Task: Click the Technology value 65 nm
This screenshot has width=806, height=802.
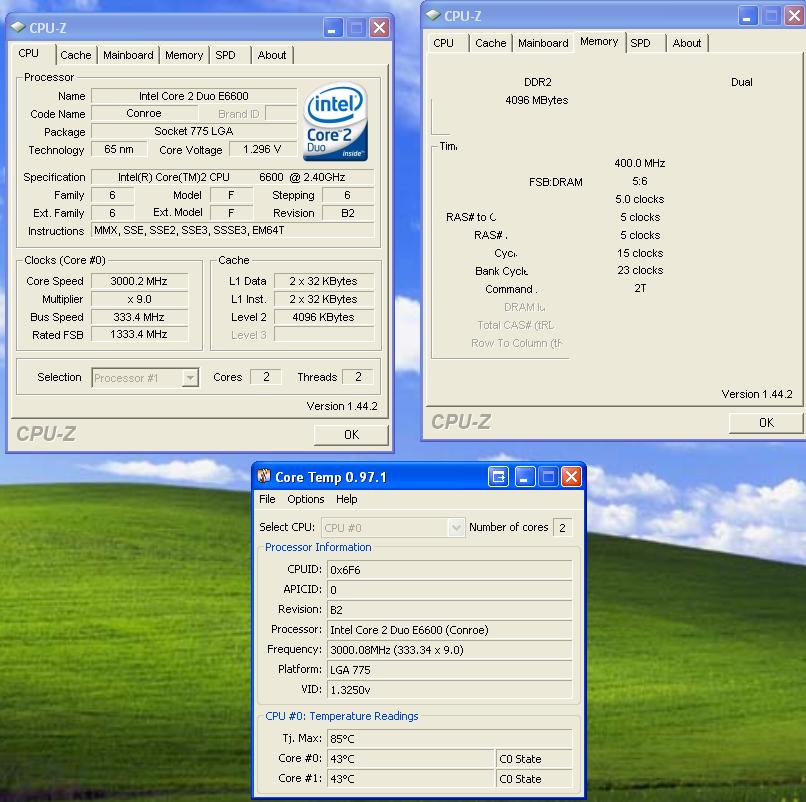Action: [119, 150]
